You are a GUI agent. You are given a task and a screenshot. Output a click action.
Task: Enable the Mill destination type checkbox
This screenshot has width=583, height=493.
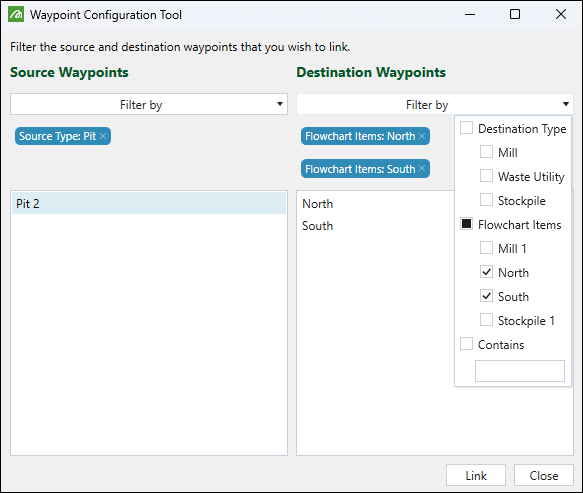tap(486, 152)
